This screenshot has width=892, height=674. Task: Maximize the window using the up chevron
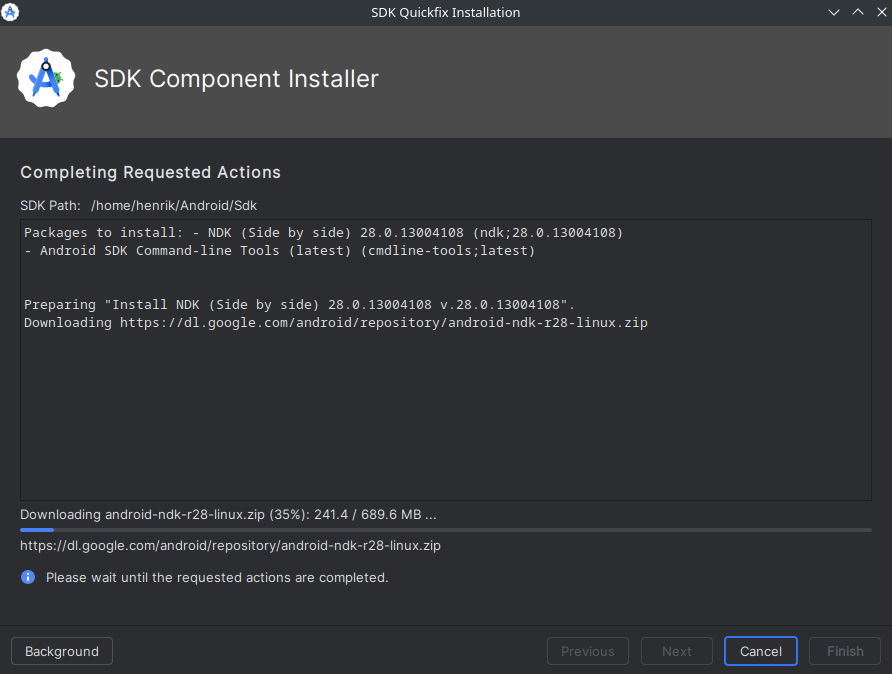coord(858,12)
